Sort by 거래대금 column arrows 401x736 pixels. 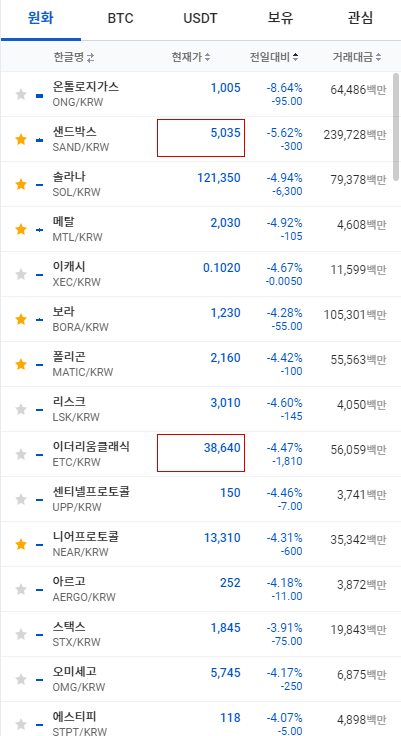[378, 57]
